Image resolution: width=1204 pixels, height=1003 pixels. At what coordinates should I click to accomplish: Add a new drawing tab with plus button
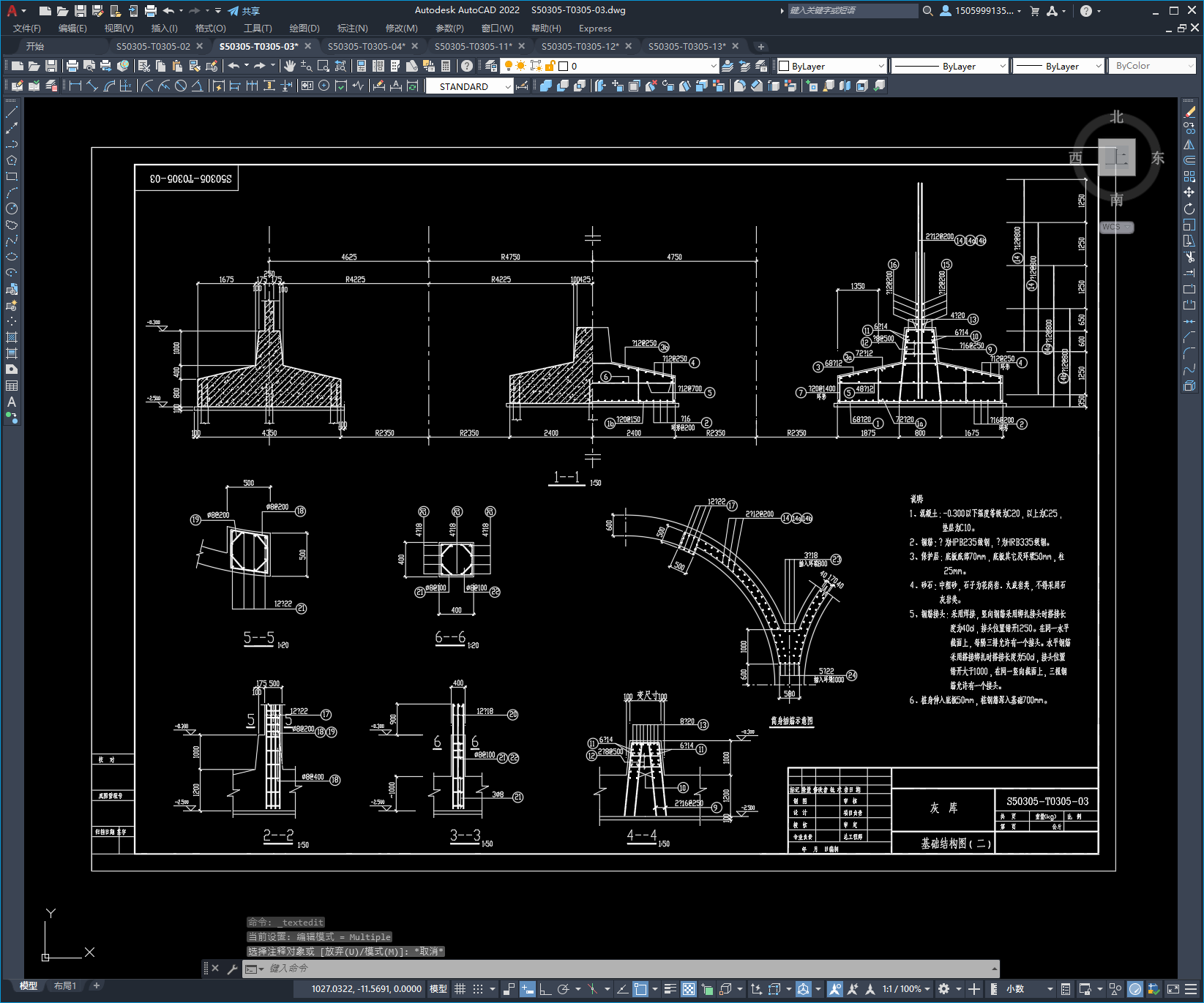(761, 46)
